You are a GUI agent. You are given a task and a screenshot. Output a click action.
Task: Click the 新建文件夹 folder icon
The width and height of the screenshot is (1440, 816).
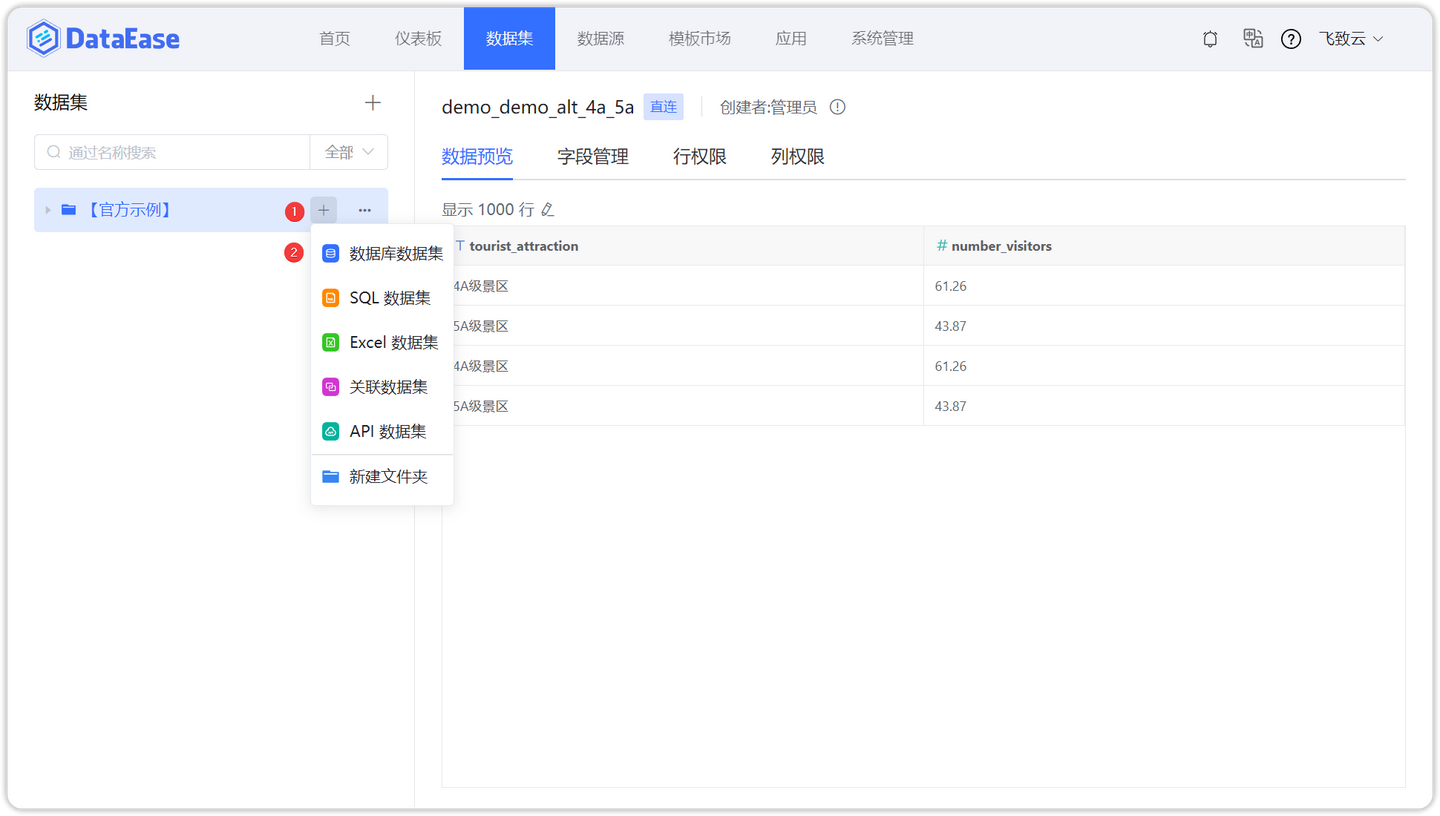(x=330, y=477)
